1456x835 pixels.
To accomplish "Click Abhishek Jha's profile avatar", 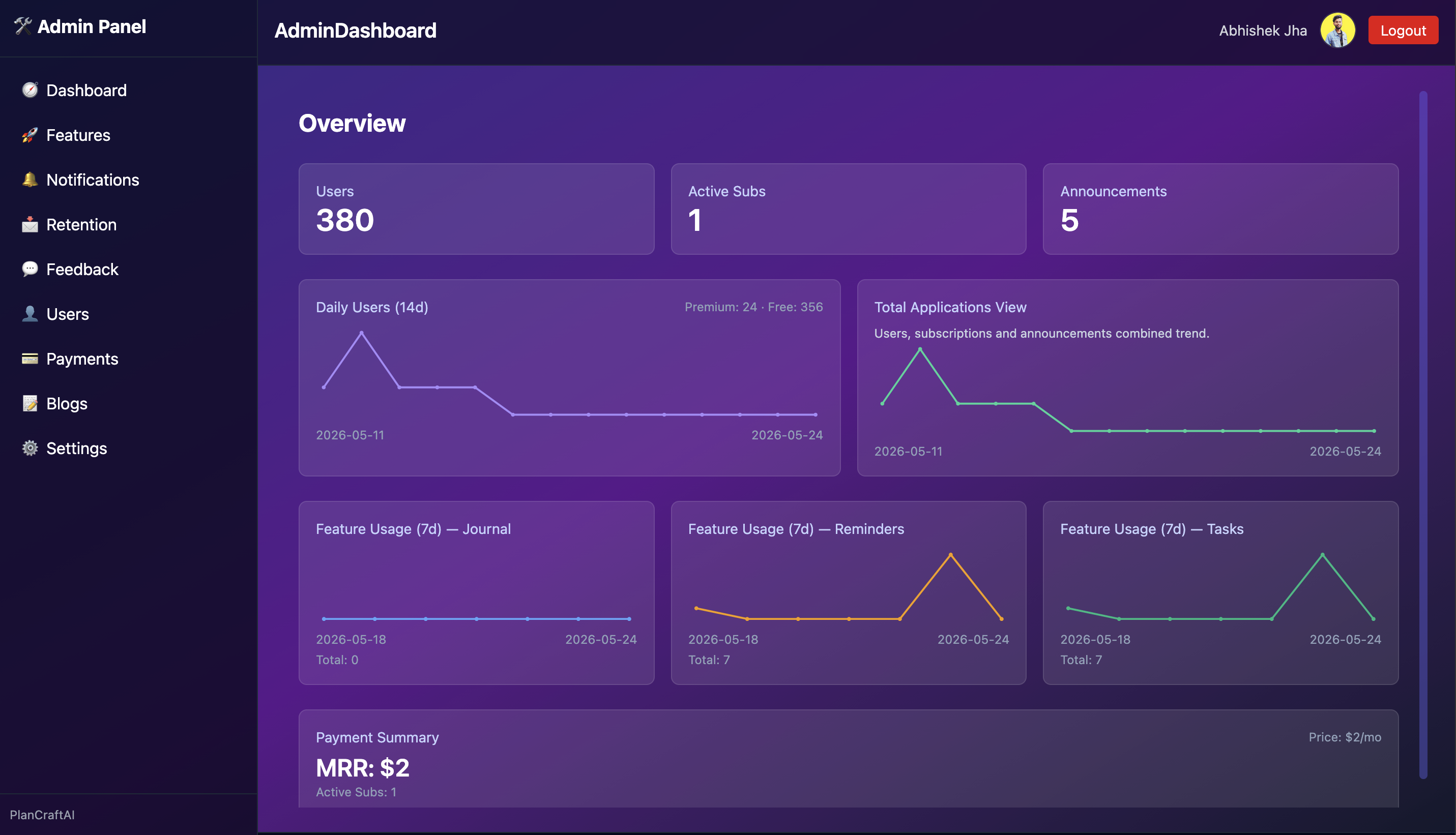I will pyautogui.click(x=1337, y=31).
